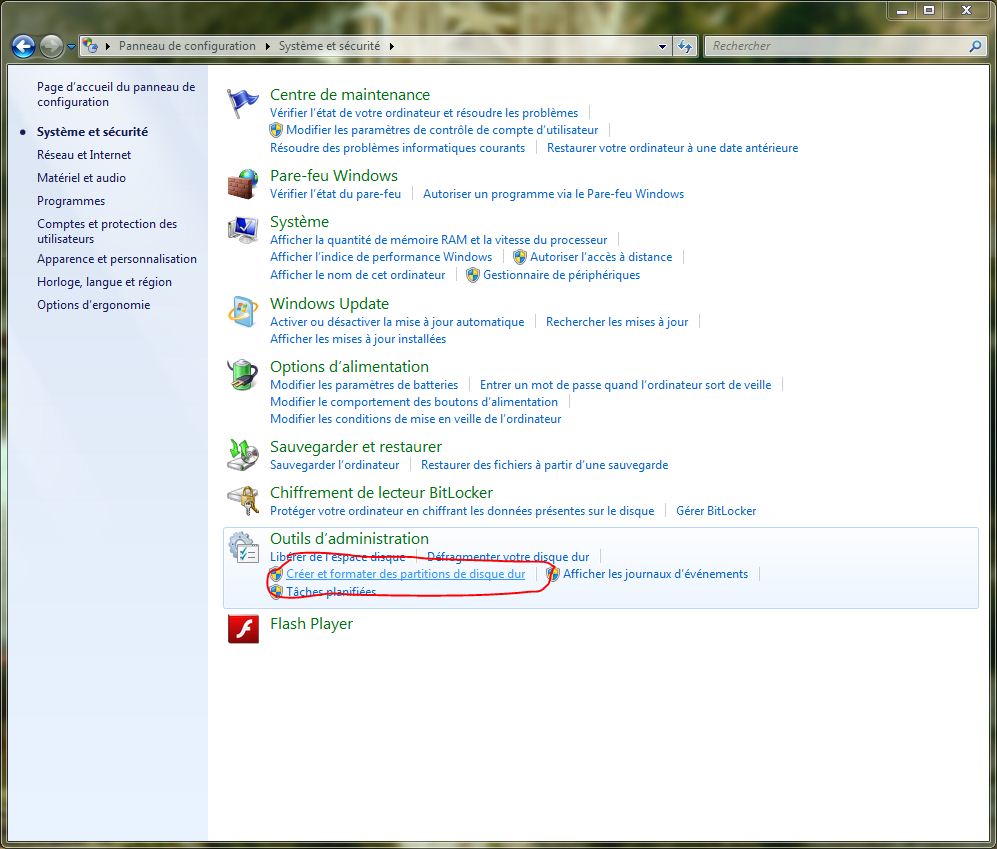Click the Sauvegarder et restaurer icon
The width and height of the screenshot is (997, 849).
pyautogui.click(x=243, y=455)
